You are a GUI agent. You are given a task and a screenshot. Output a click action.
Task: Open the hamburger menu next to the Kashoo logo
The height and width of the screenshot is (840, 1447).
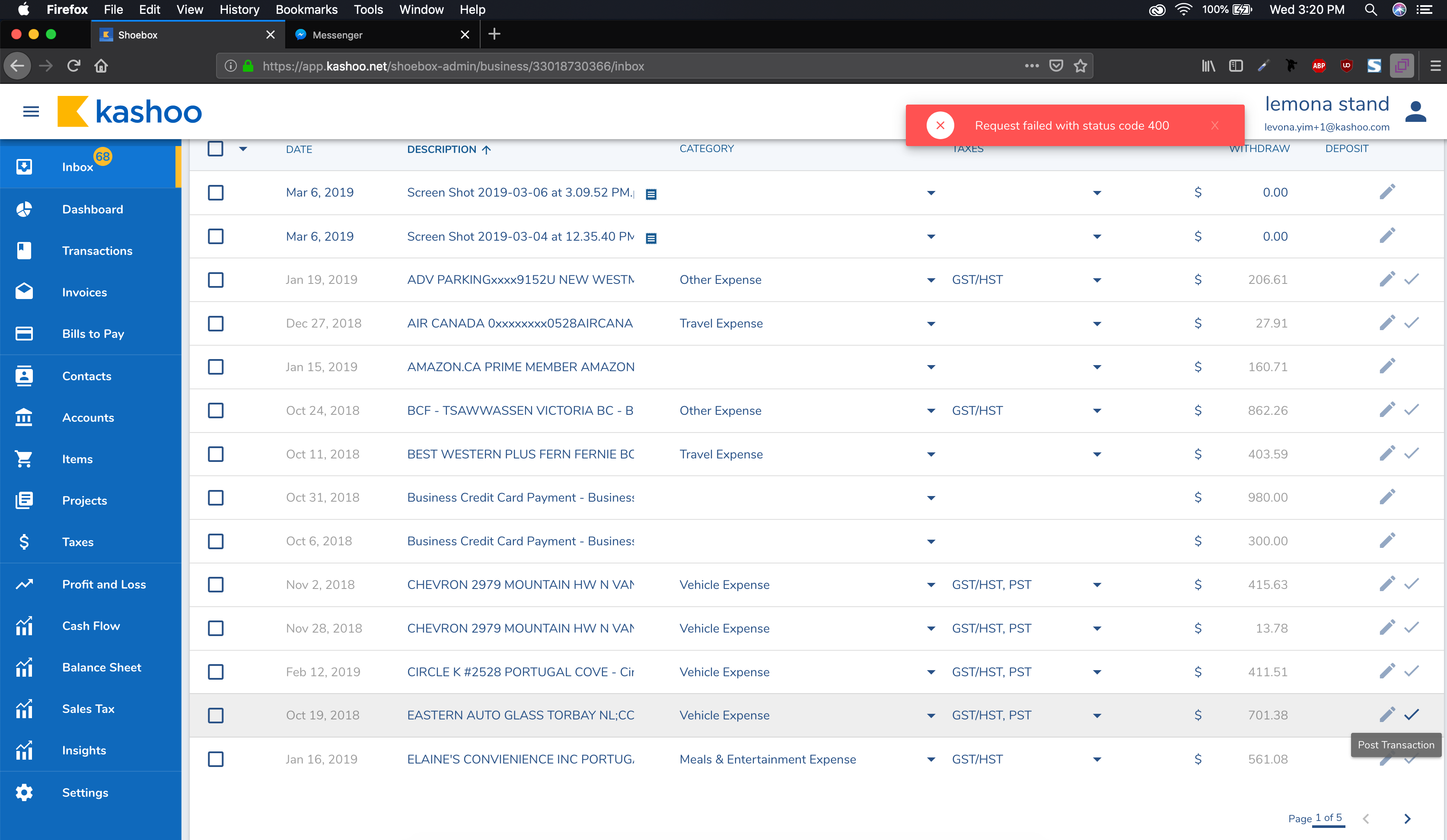point(31,111)
